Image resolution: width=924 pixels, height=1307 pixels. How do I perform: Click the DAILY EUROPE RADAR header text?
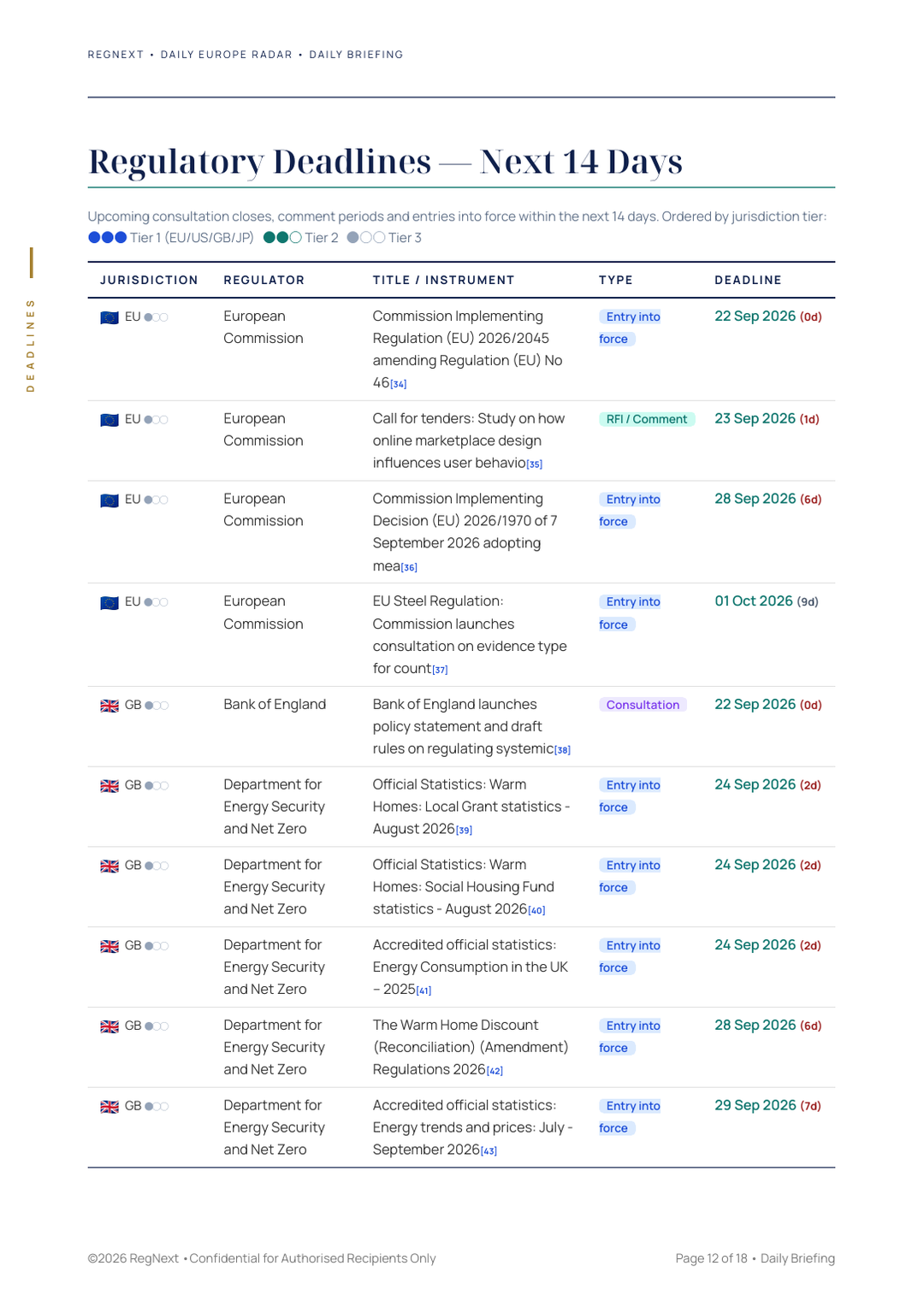point(226,55)
